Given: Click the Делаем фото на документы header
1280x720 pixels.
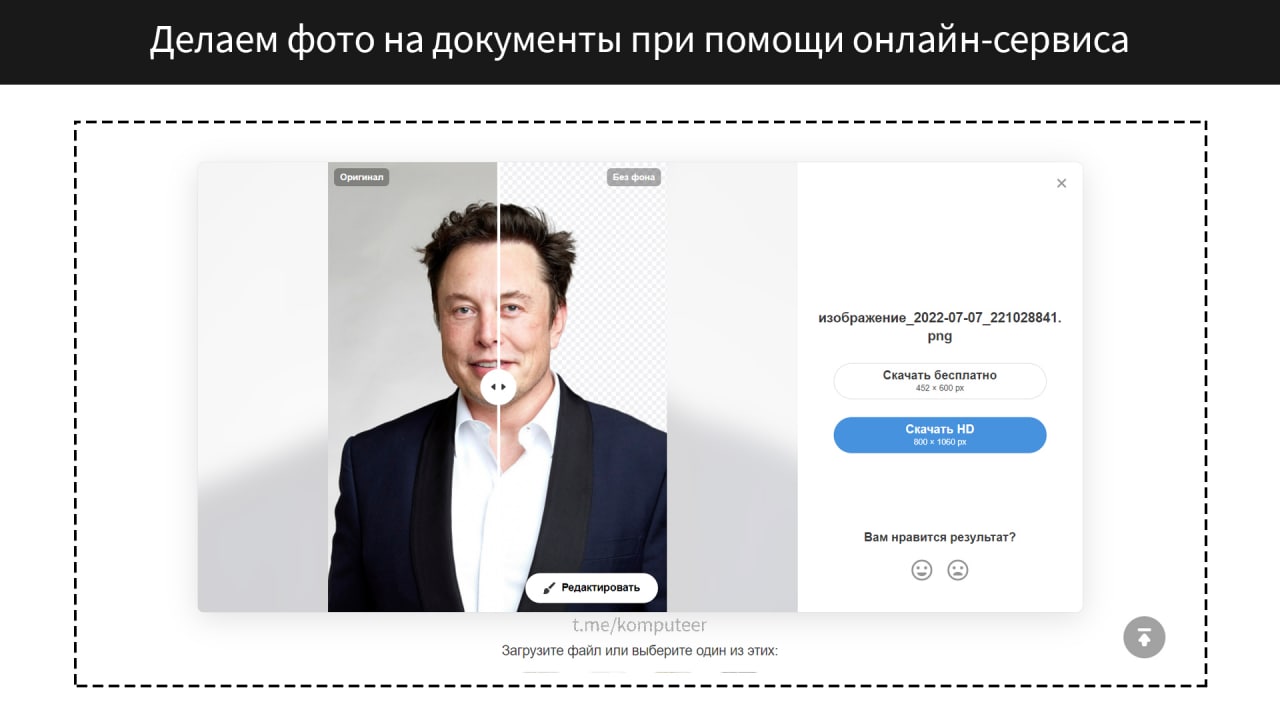Looking at the screenshot, I should click(640, 40).
